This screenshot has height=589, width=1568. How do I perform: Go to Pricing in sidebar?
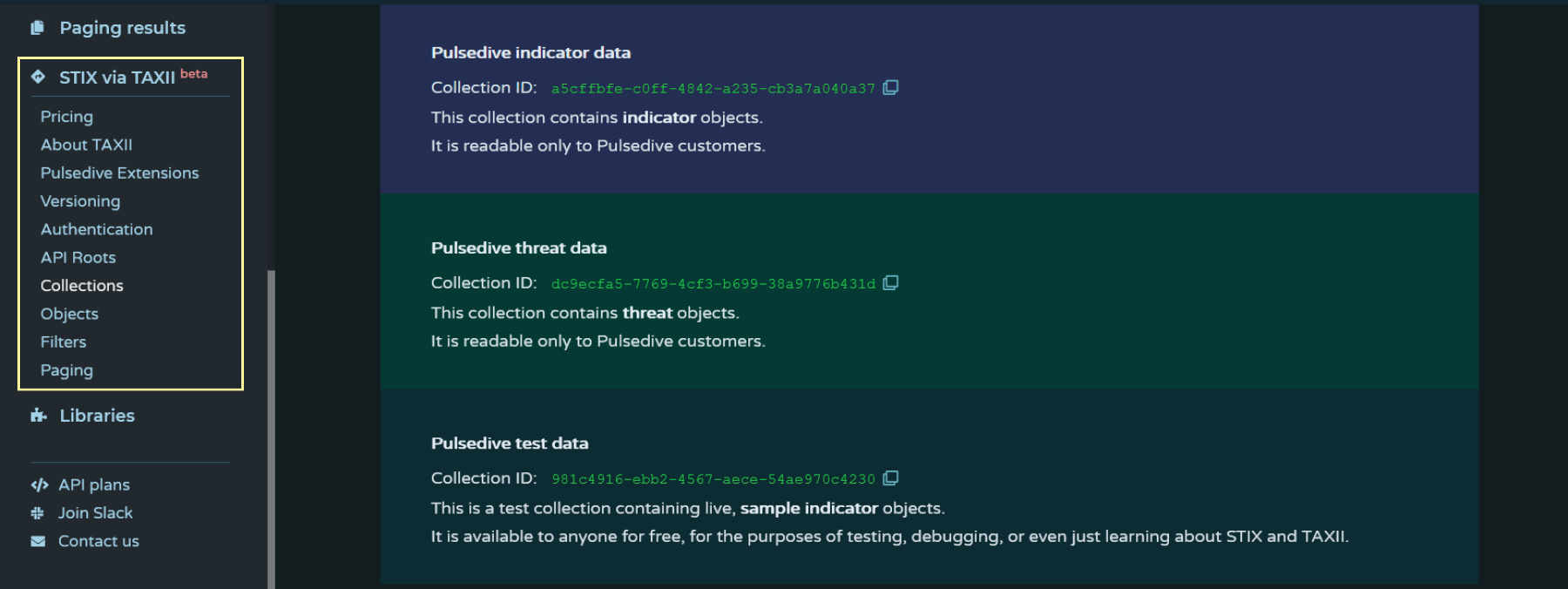66,117
